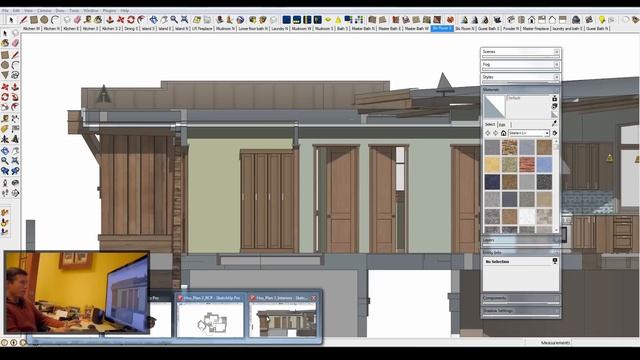Switch to the Sit Room E scene tab

coord(442,29)
